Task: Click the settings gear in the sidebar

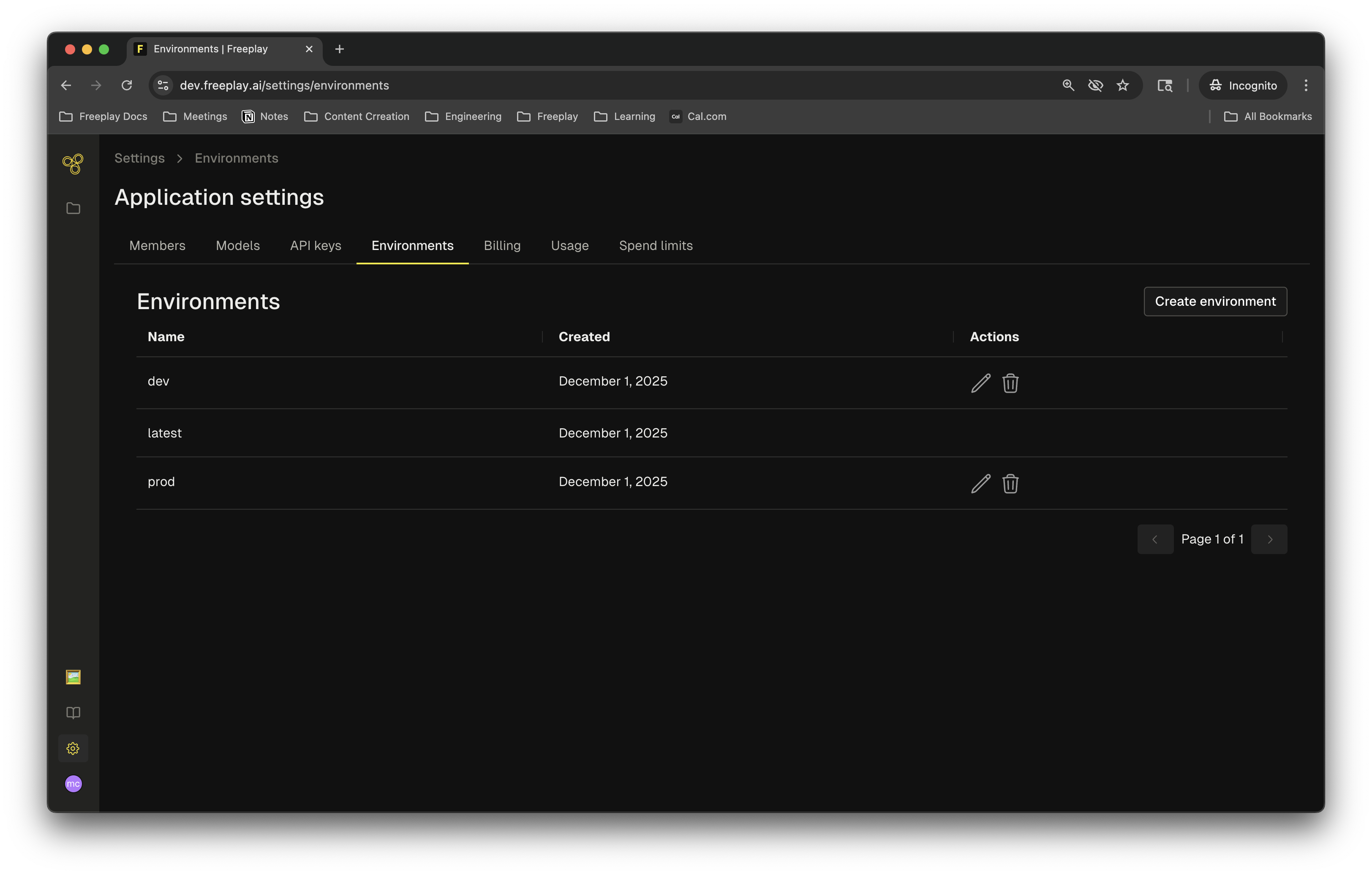Action: 73,749
